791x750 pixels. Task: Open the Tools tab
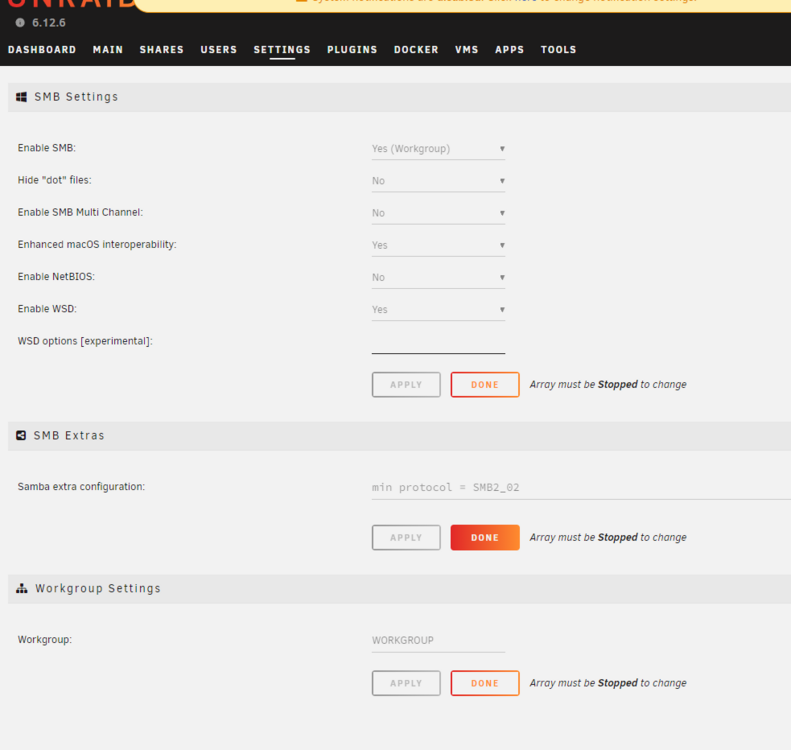coord(558,49)
